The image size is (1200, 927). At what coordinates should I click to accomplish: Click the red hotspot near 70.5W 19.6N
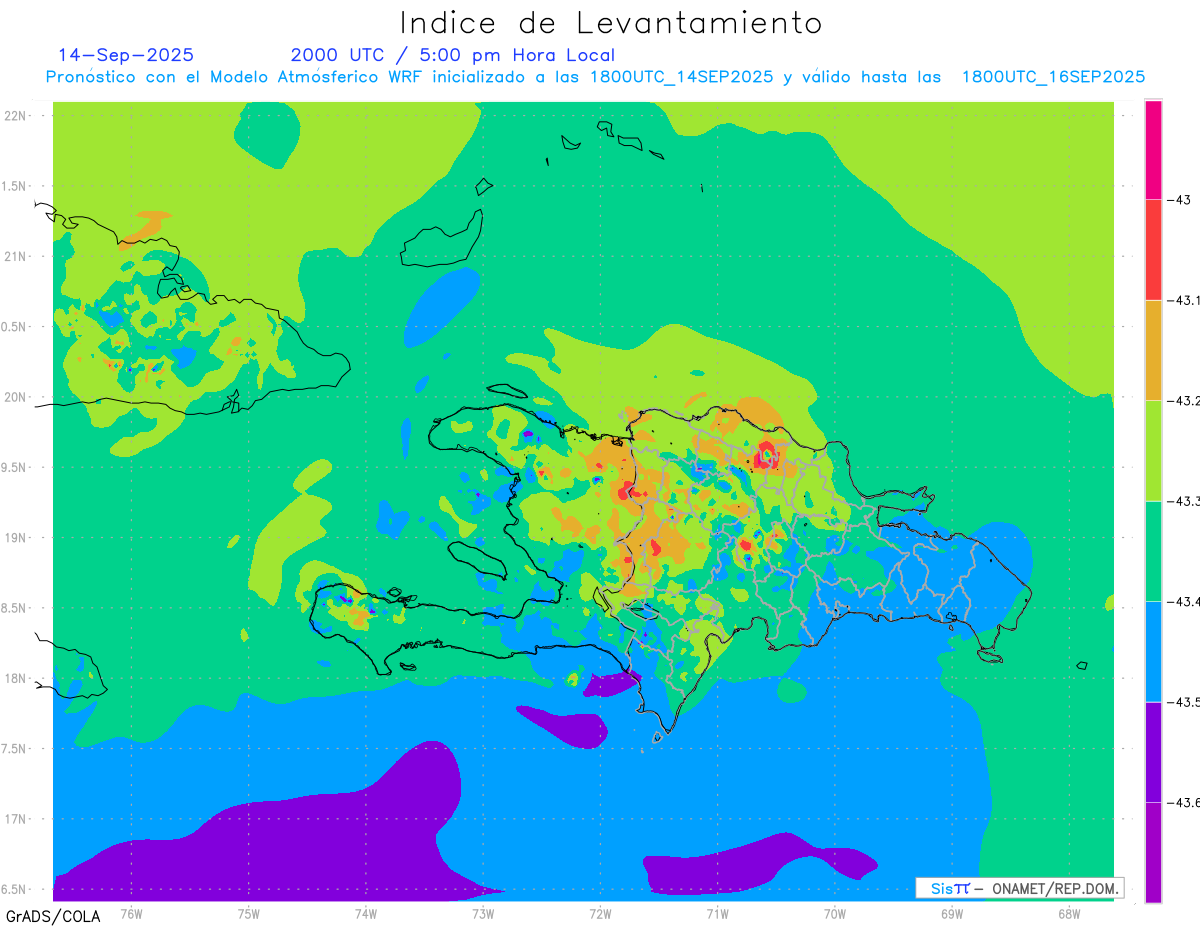pos(767,455)
